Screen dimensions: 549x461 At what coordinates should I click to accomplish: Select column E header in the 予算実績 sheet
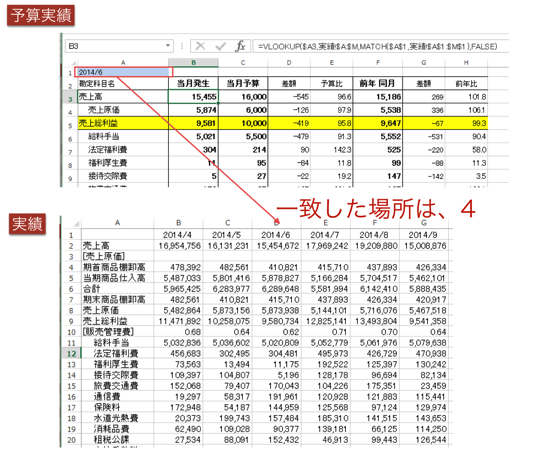pos(331,63)
